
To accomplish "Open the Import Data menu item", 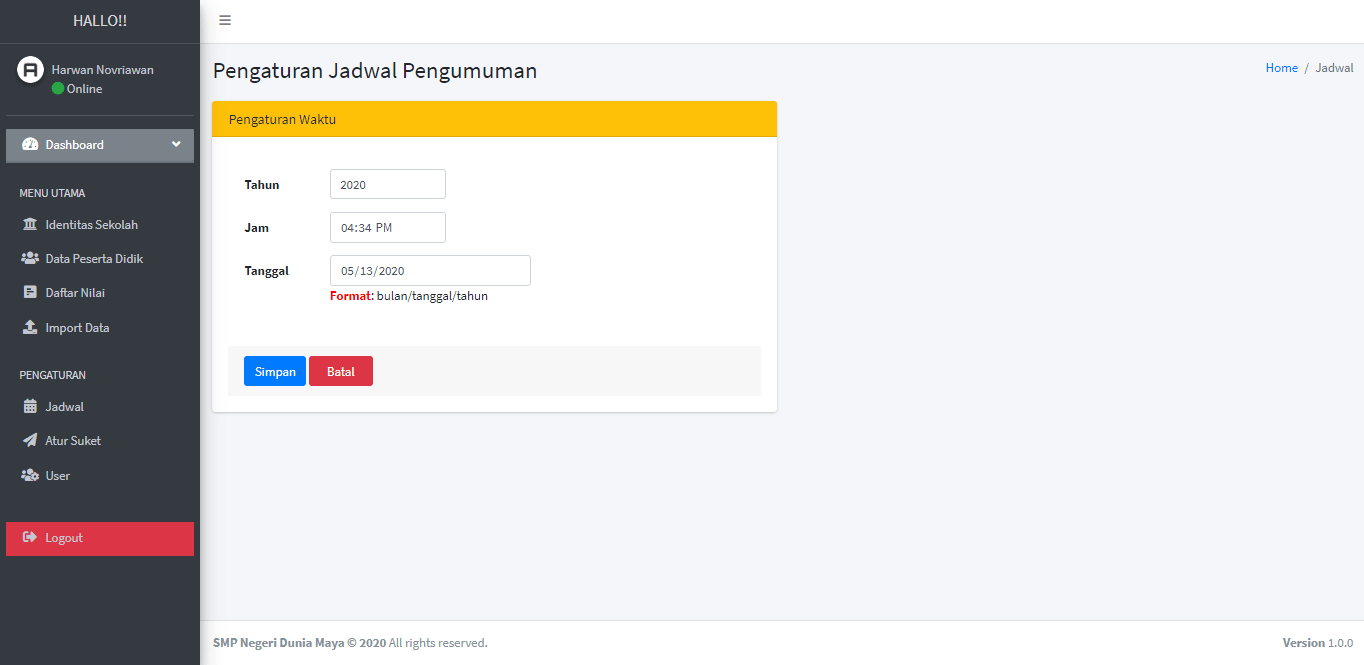I will (77, 328).
